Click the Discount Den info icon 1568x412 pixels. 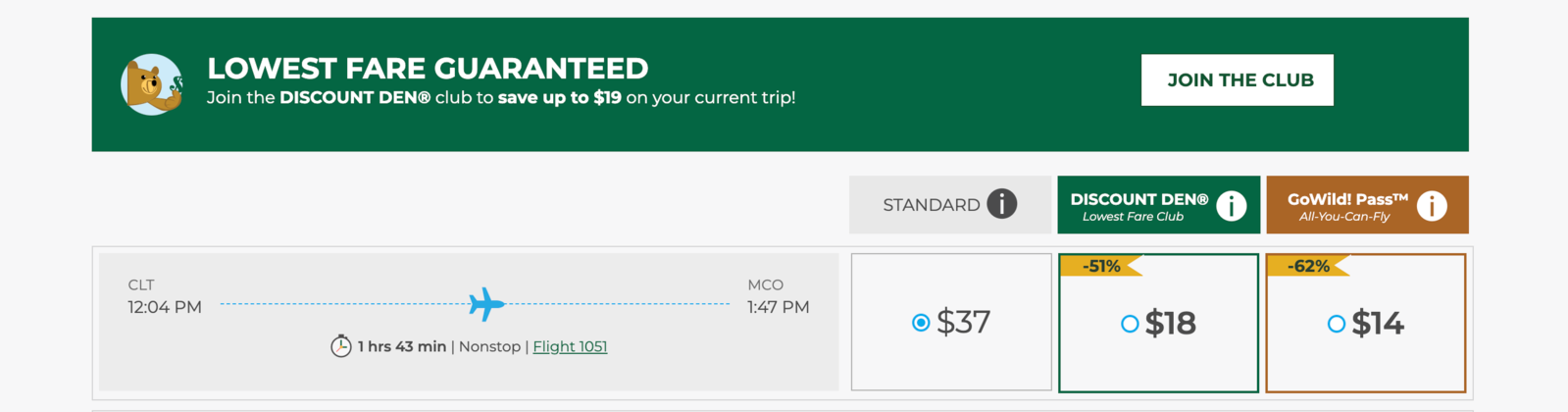click(1231, 206)
